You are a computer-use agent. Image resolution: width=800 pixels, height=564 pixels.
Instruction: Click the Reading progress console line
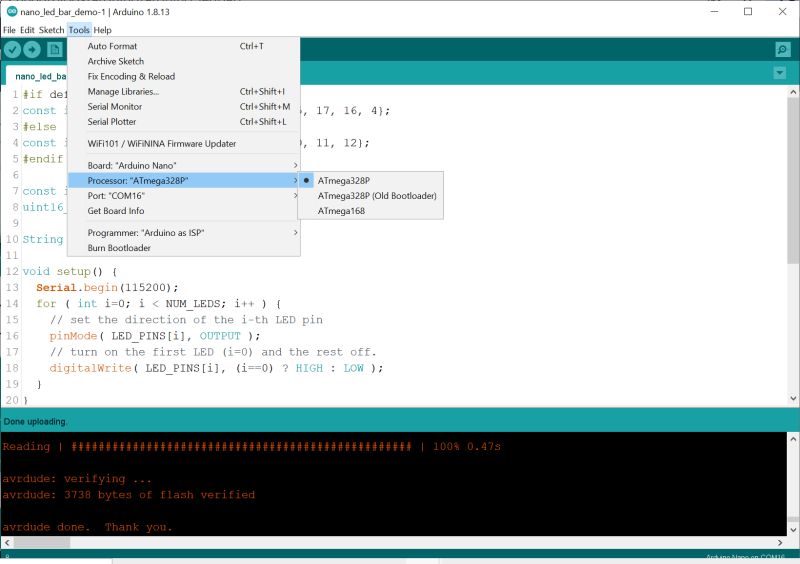[x=252, y=447]
